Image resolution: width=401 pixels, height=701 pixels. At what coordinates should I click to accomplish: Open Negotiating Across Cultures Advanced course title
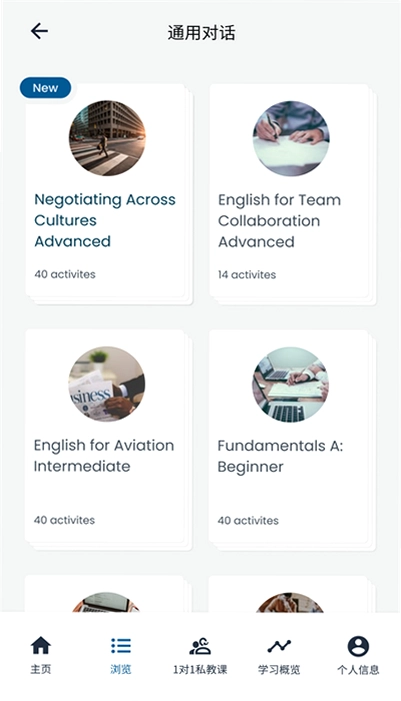105,220
